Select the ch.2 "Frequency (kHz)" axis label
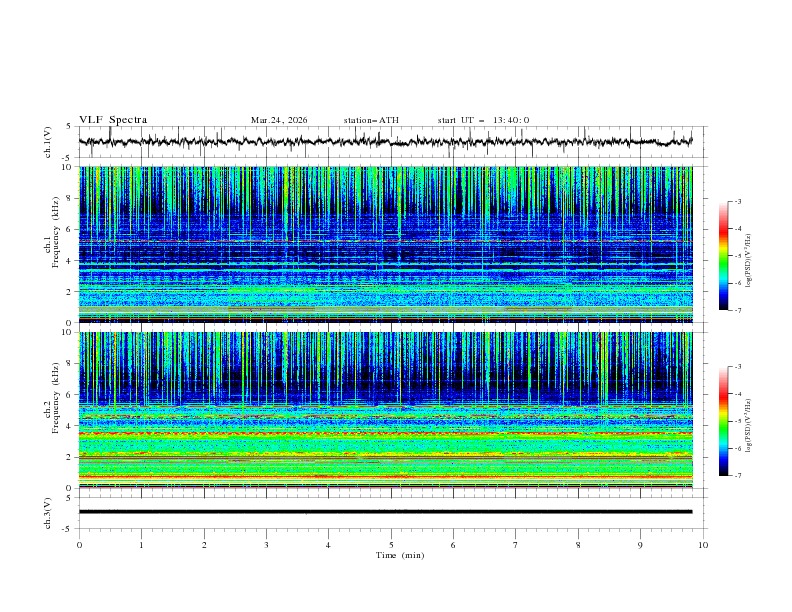This screenshot has width=792, height=612. [55, 398]
